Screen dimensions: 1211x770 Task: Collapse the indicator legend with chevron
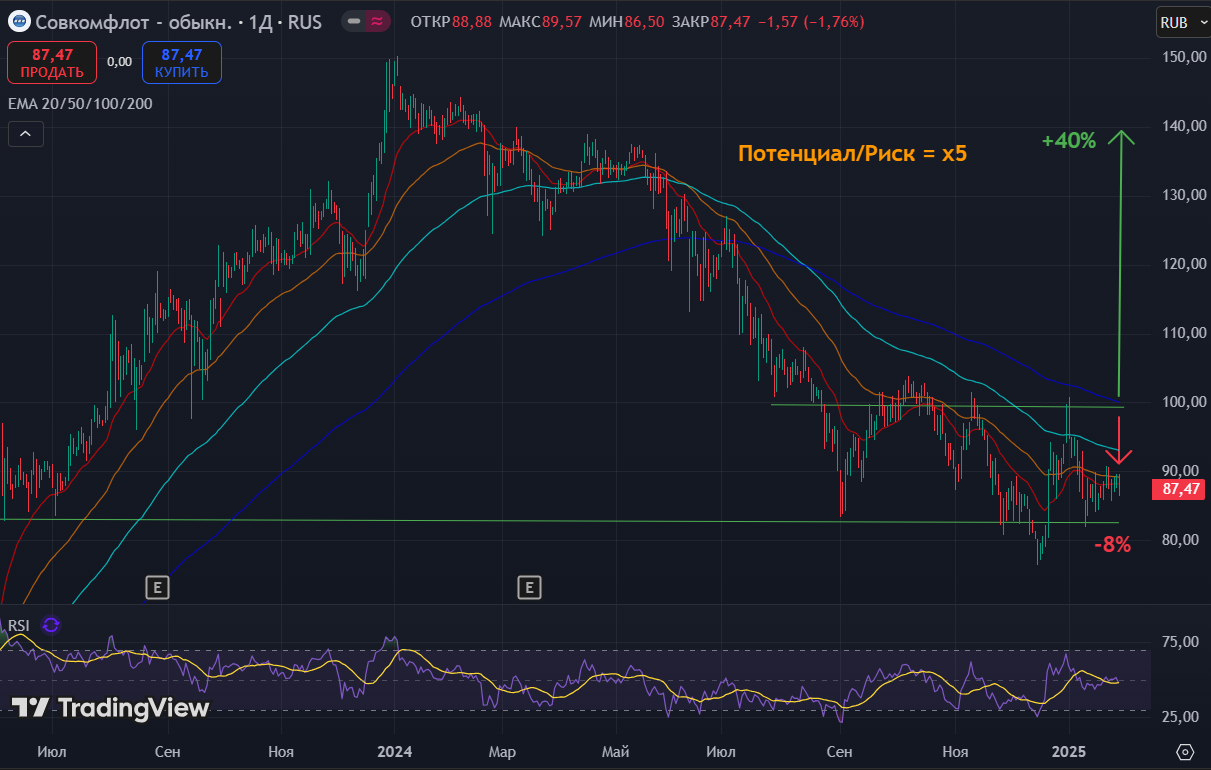pyautogui.click(x=26, y=134)
